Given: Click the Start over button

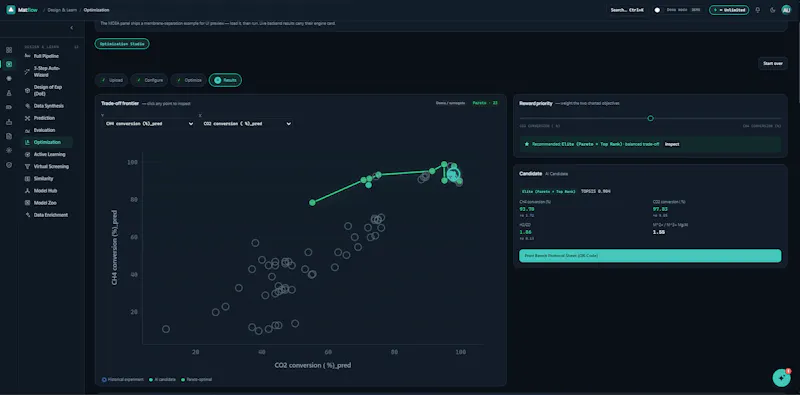Looking at the screenshot, I should pos(772,63).
